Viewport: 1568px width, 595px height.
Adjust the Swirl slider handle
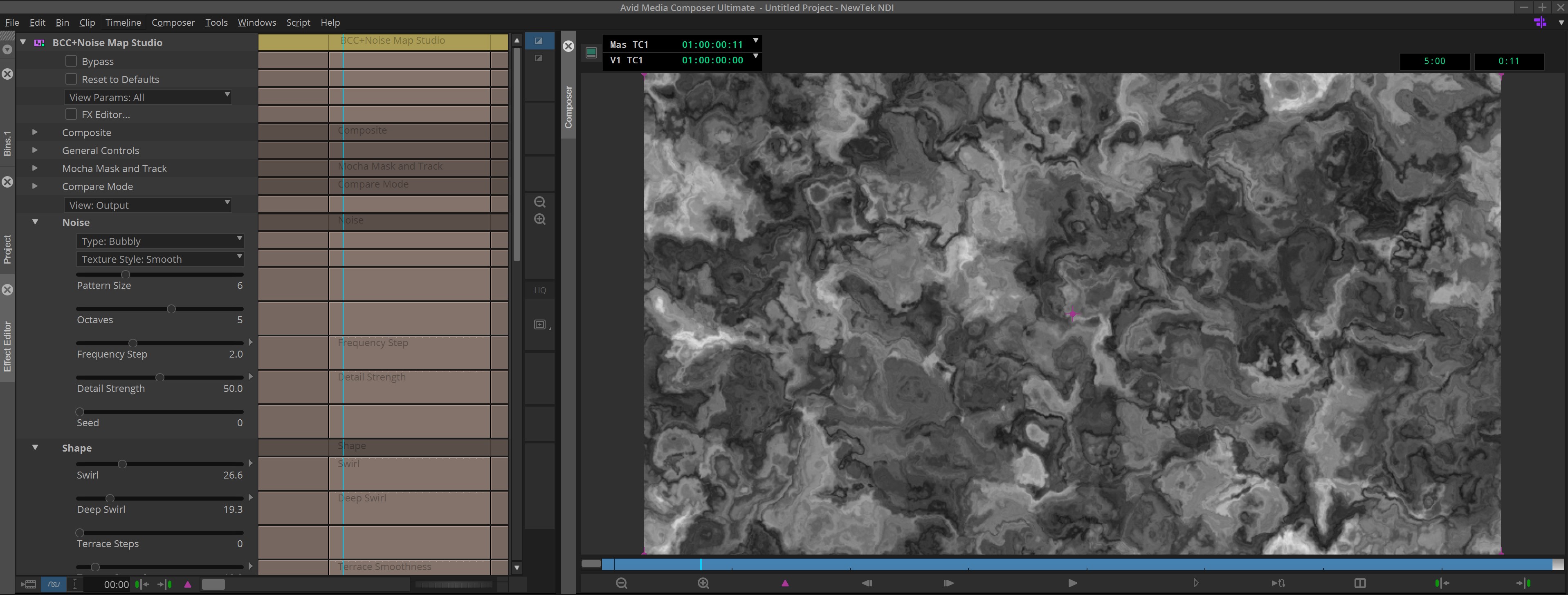pyautogui.click(x=122, y=464)
